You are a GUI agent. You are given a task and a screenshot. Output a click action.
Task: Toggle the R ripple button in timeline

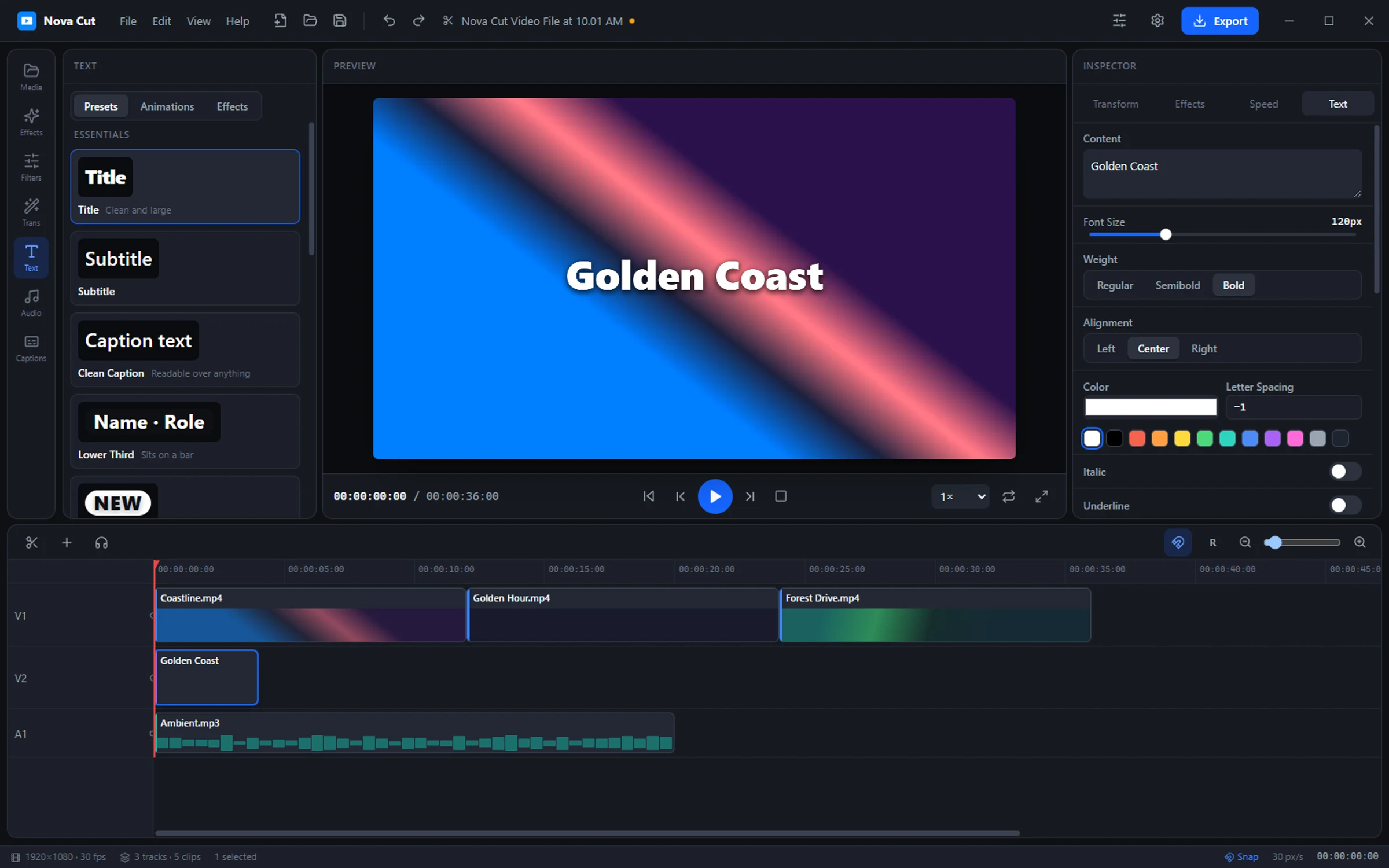click(x=1212, y=542)
